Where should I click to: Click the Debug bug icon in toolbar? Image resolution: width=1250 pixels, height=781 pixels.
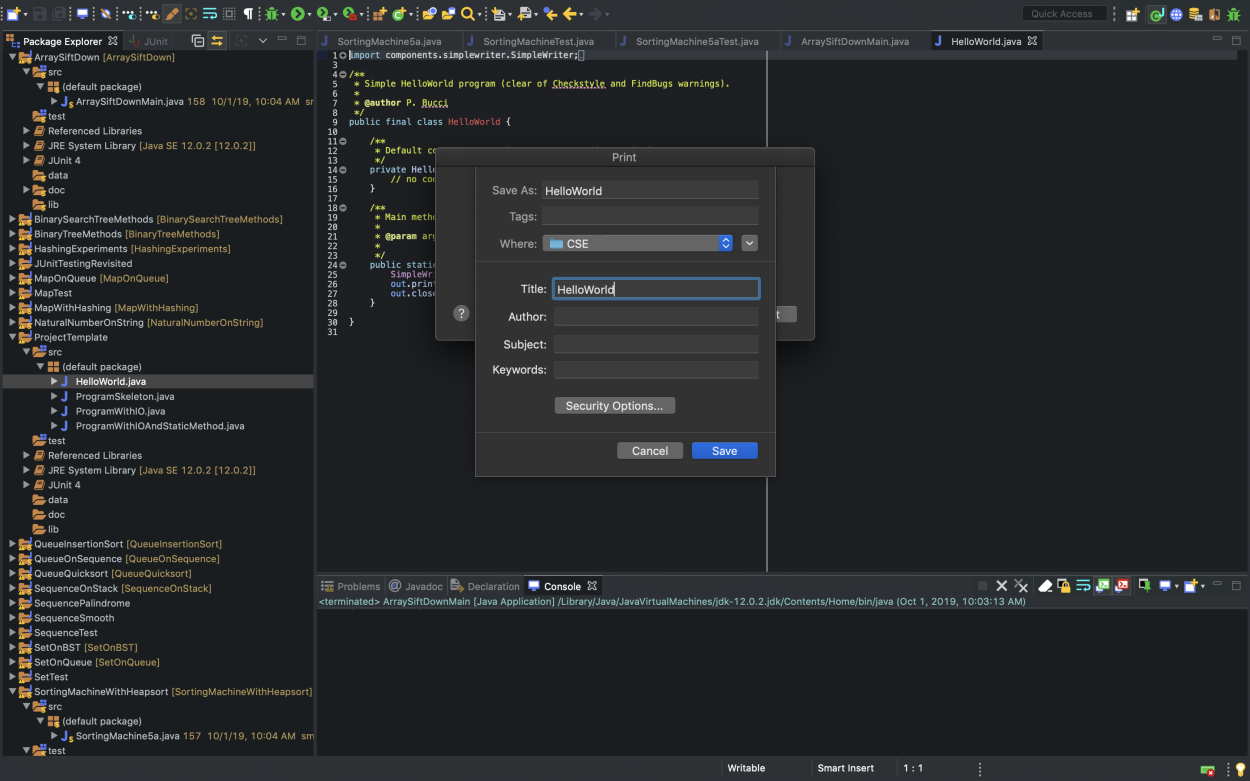[x=271, y=14]
